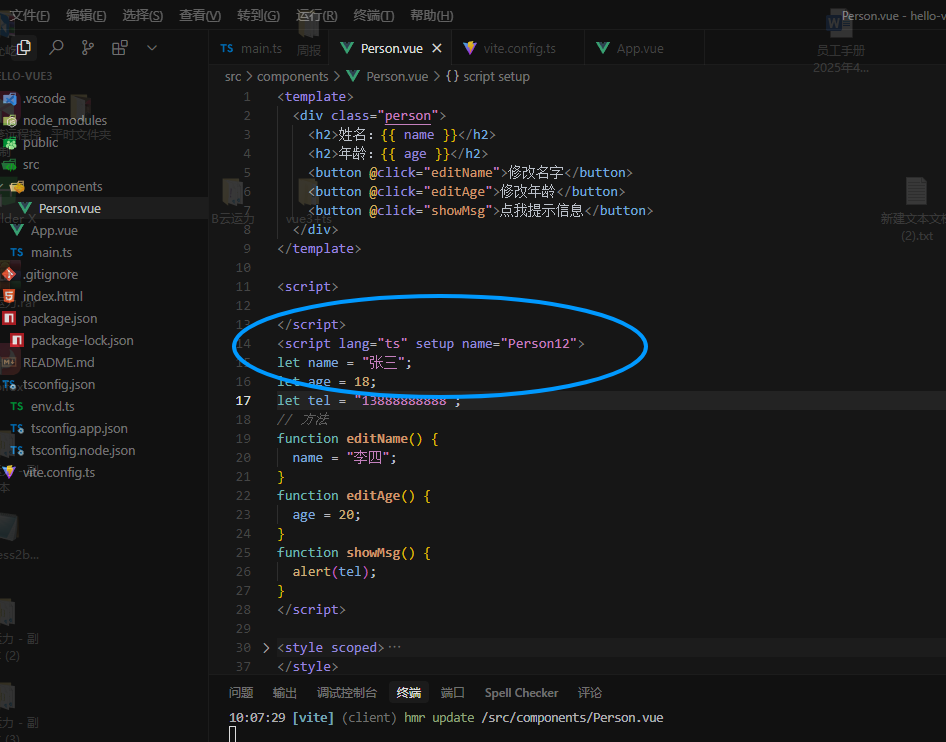Select the Search magnifier icon
This screenshot has height=742, width=946.
(x=56, y=47)
